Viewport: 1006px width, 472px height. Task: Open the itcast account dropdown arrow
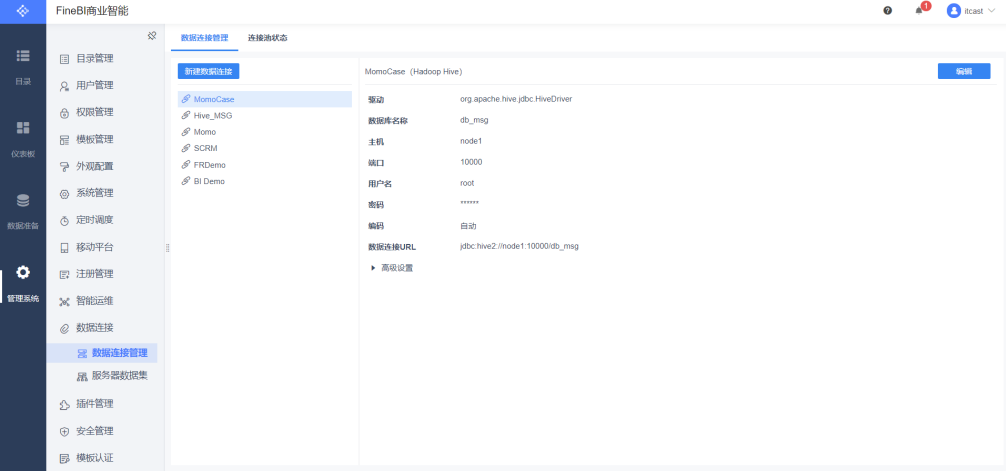[991, 10]
